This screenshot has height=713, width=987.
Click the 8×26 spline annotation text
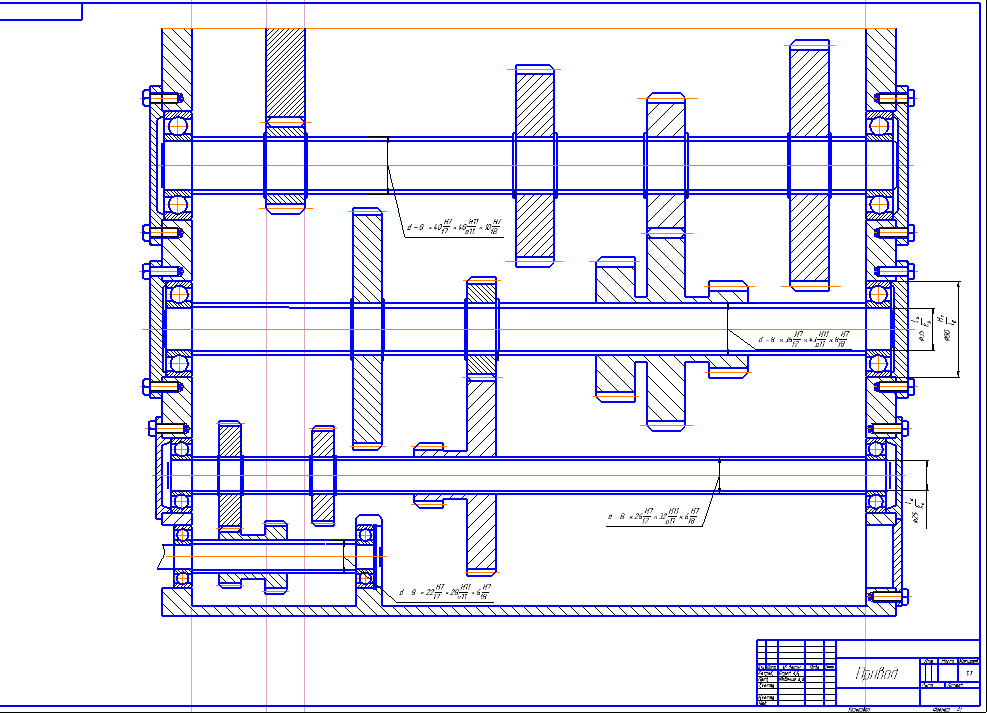655,516
